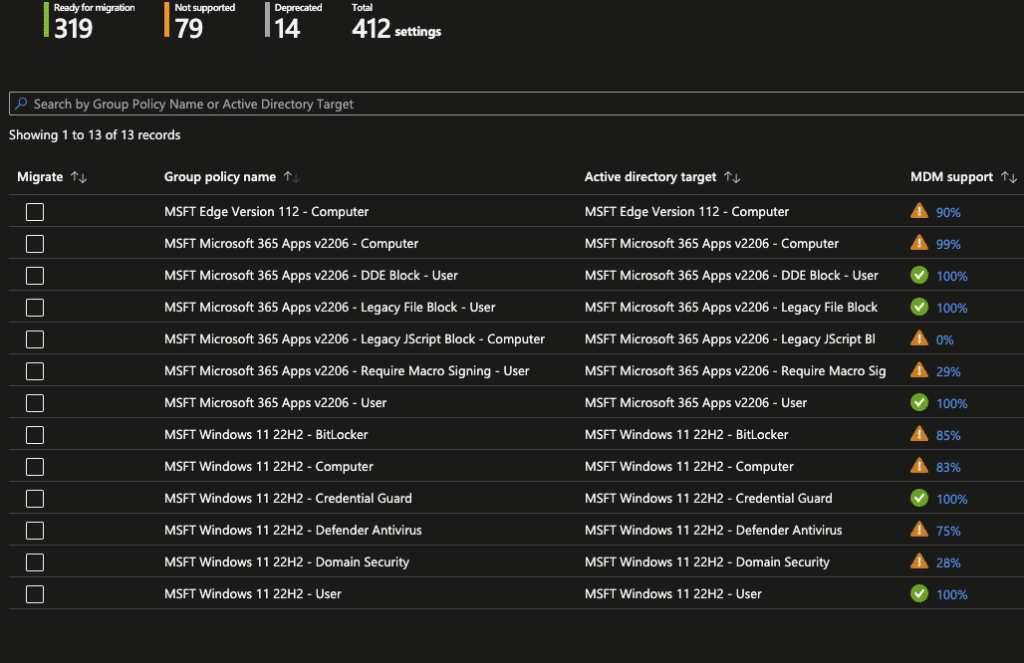Image resolution: width=1024 pixels, height=663 pixels.
Task: Open 100% link for Credential Guard row
Action: [952, 499]
